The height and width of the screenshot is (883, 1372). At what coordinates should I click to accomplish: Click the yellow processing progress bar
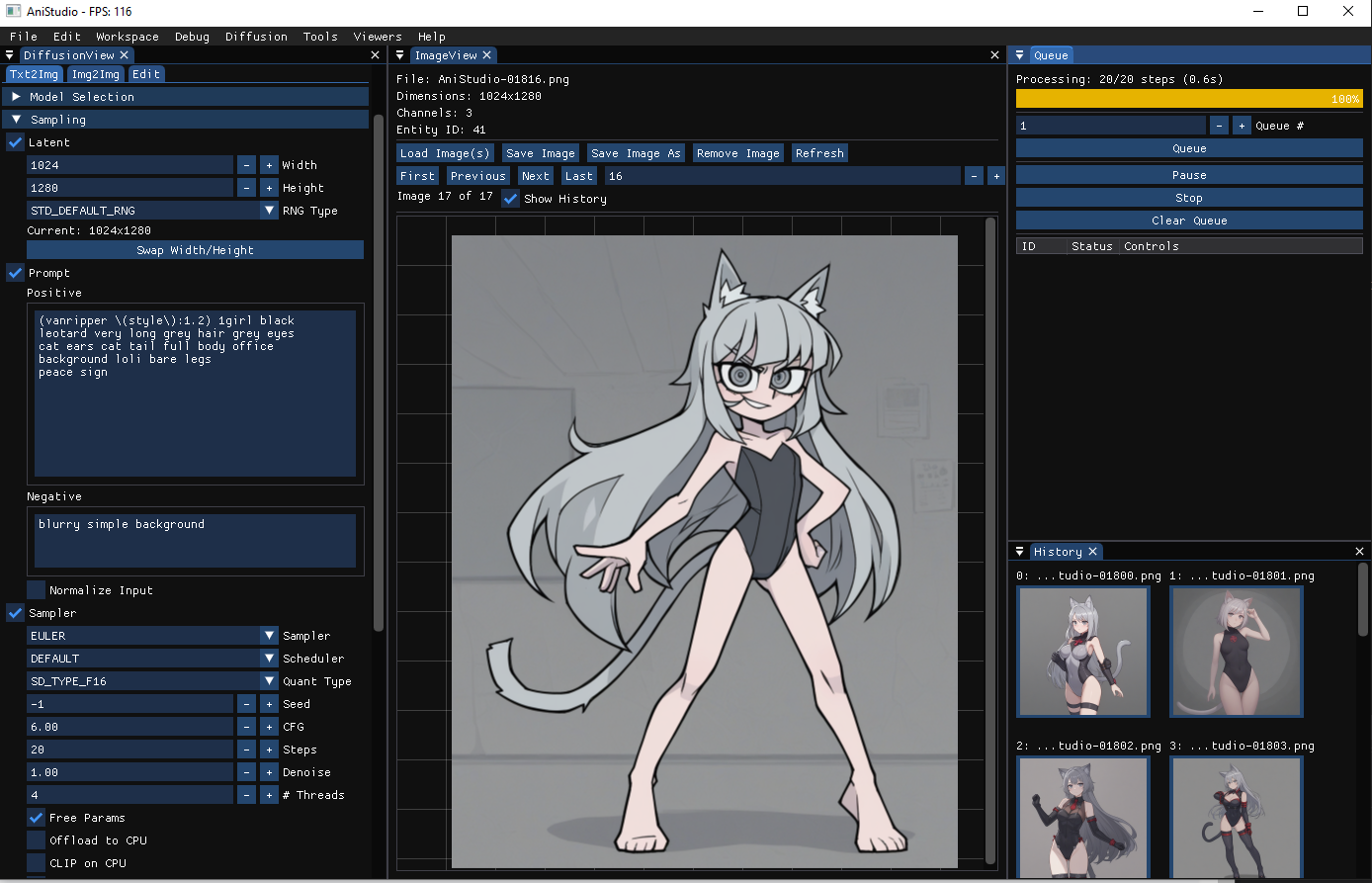point(1189,99)
